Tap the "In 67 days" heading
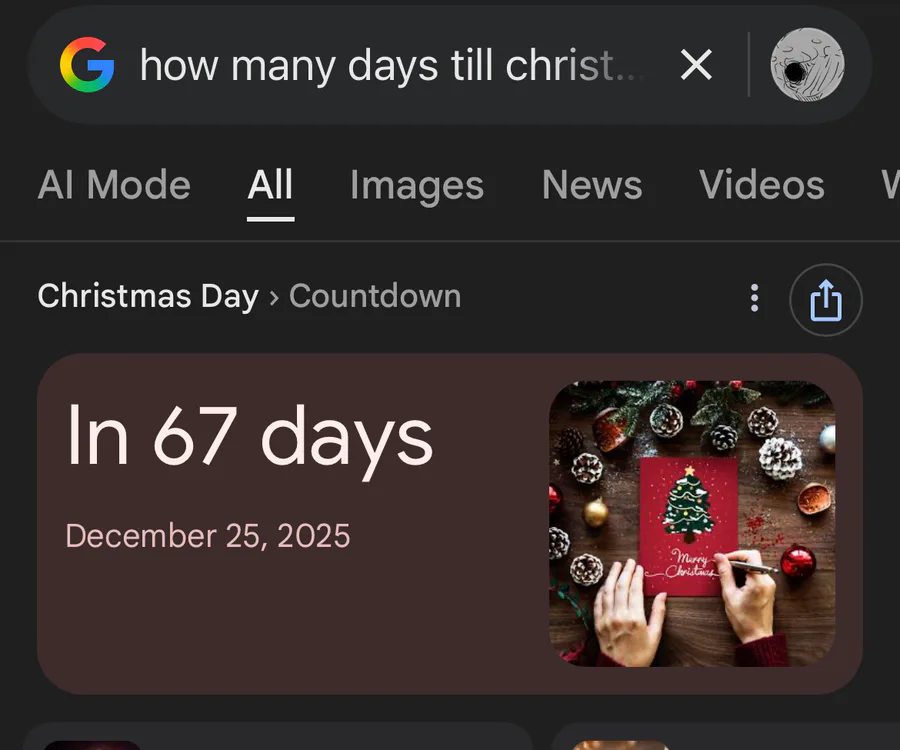Viewport: 900px width, 750px height. [249, 437]
